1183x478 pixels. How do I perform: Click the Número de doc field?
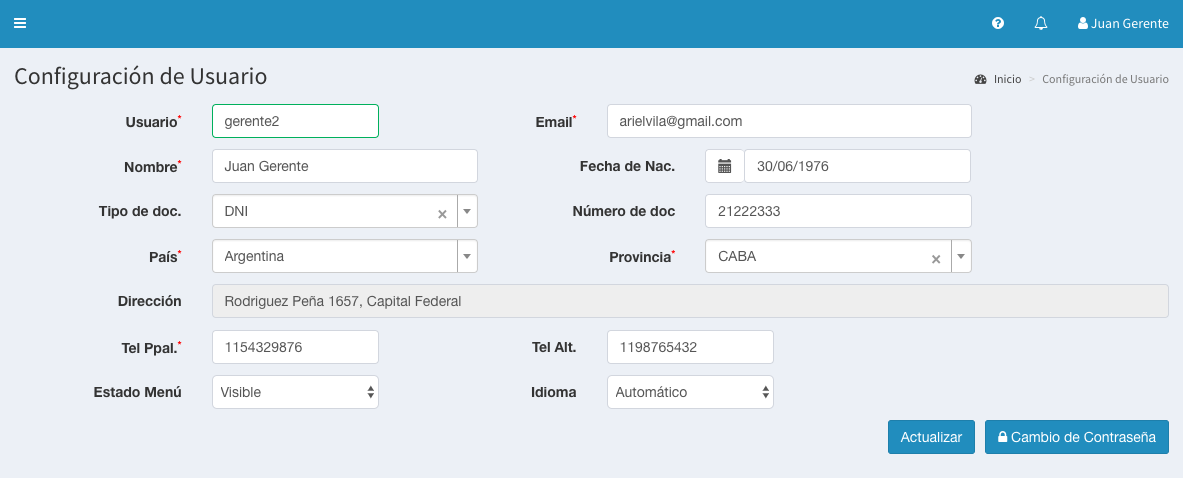[x=837, y=211]
